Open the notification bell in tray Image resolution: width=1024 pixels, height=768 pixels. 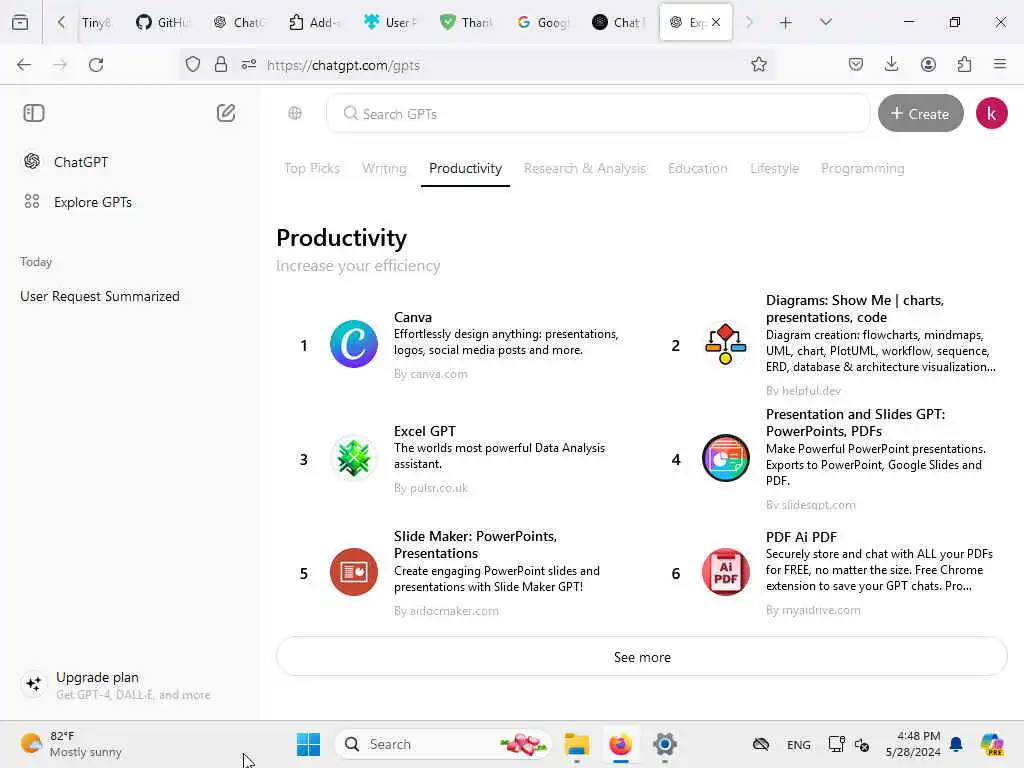pyautogui.click(x=956, y=744)
